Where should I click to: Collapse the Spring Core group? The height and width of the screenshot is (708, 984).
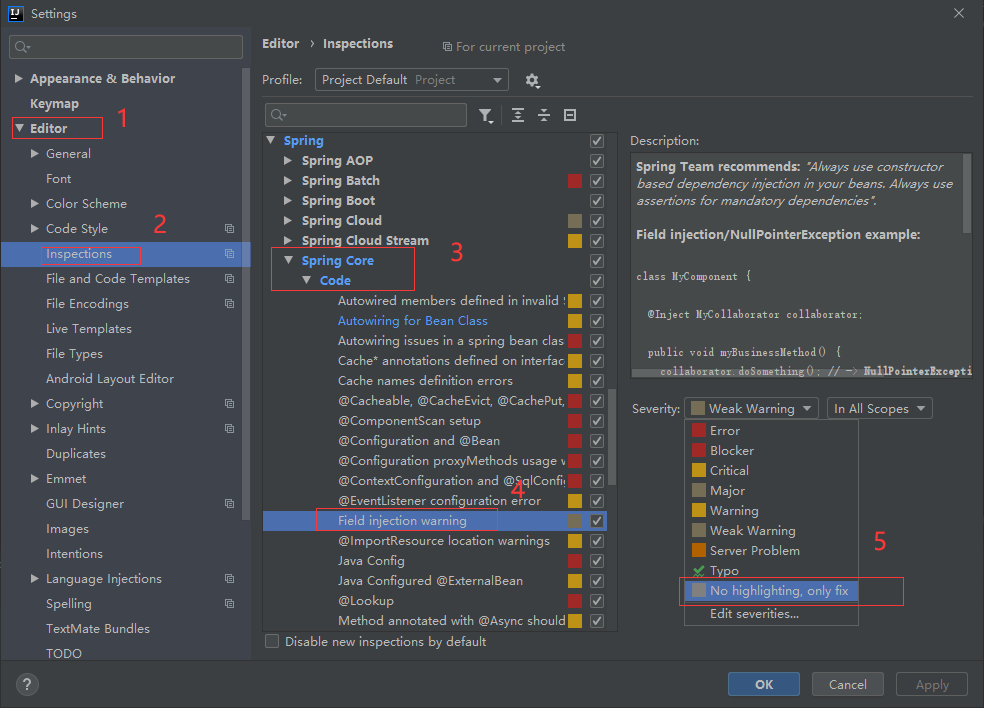pos(289,260)
